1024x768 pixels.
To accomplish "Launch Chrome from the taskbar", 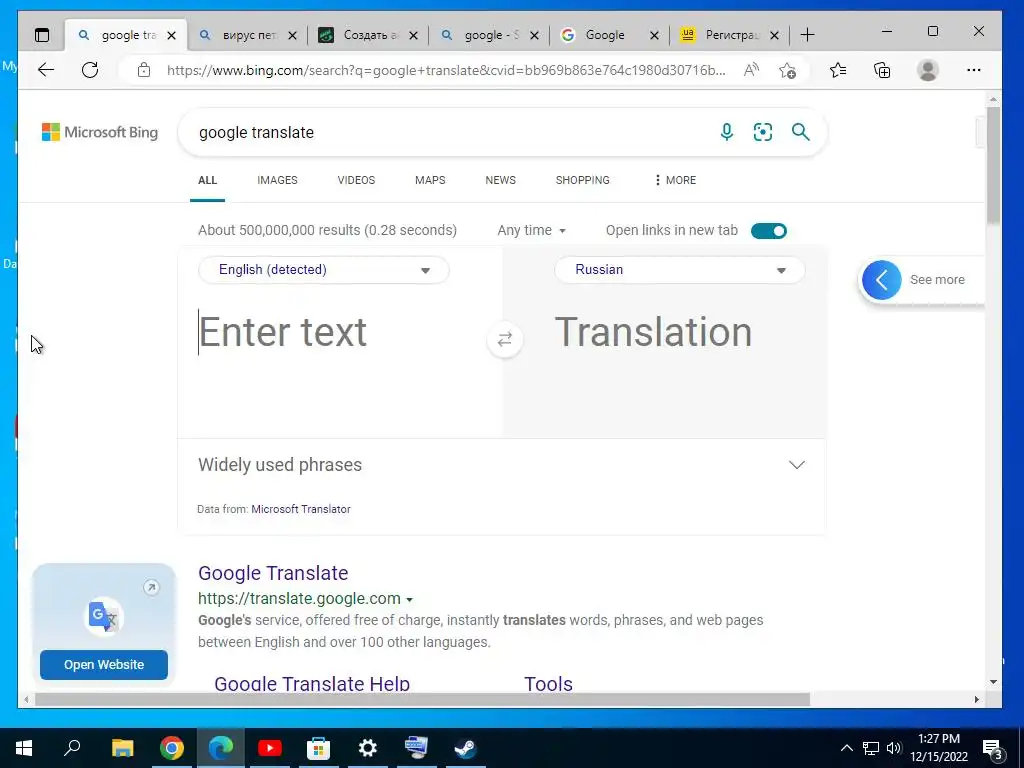I will [172, 748].
